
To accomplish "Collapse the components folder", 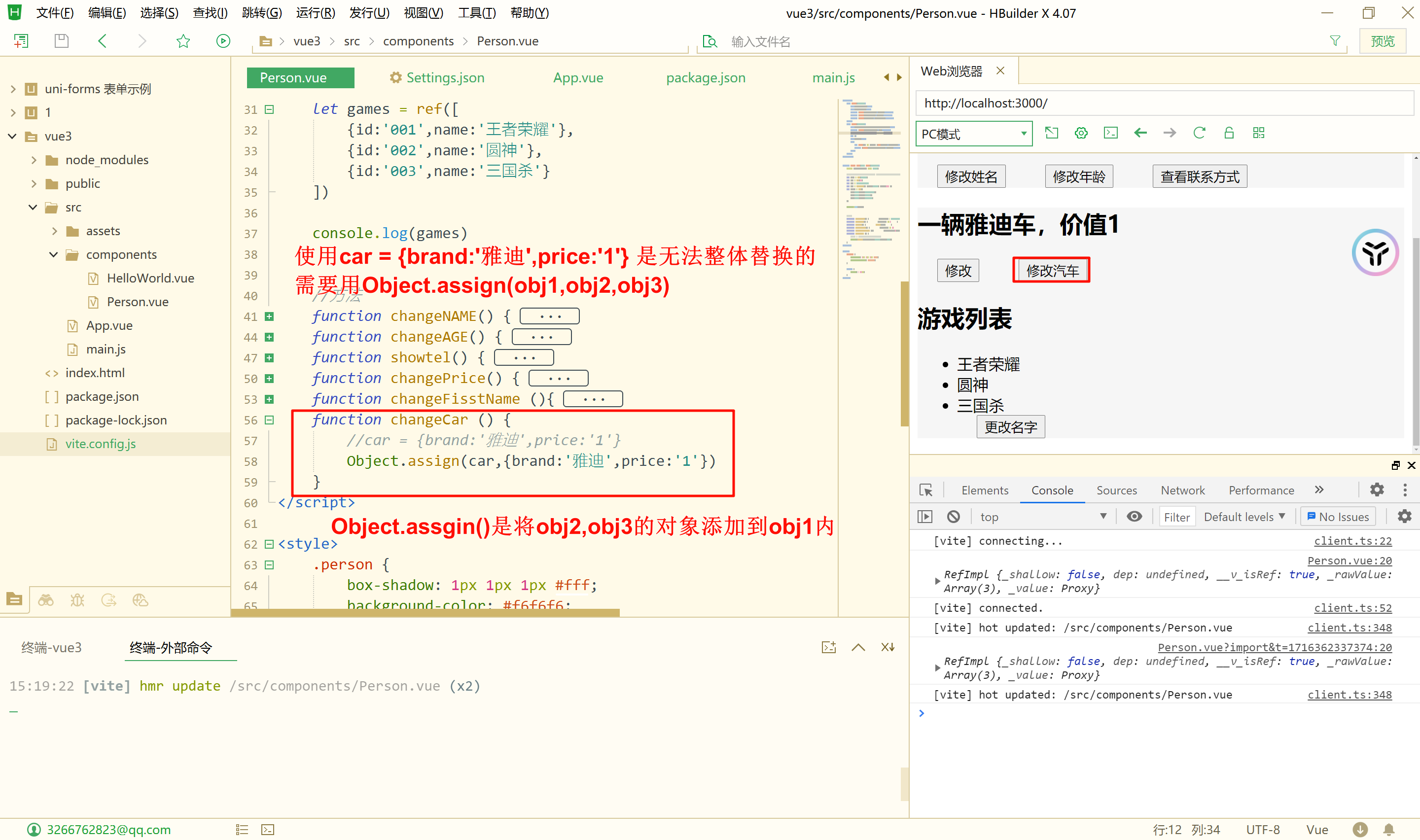I will [54, 255].
